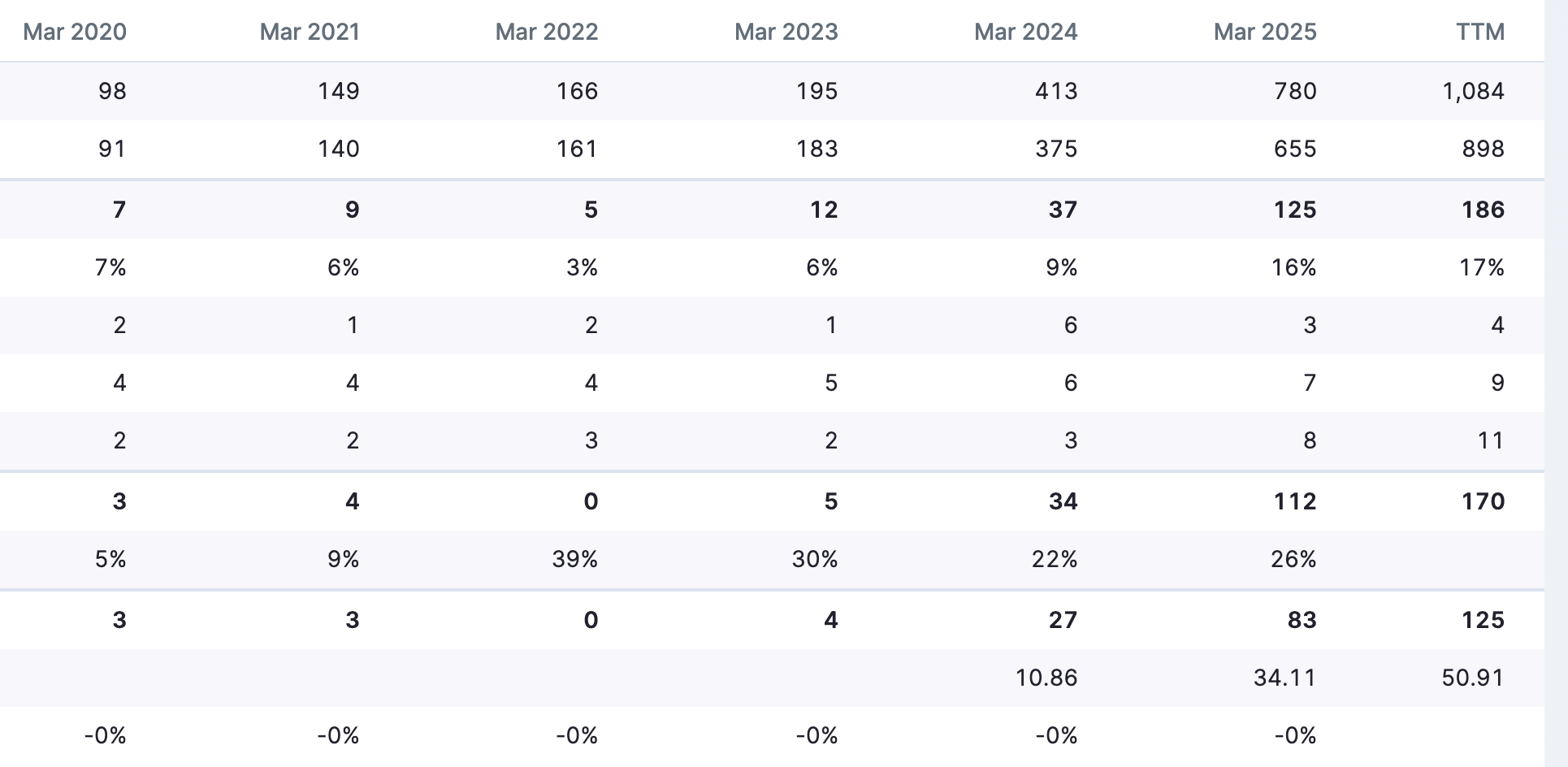Click the Mar 2020 column header

click(75, 32)
